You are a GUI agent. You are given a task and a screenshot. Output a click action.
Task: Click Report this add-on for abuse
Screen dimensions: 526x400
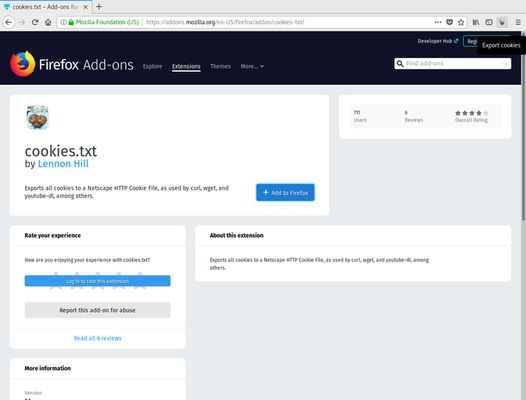click(97, 310)
